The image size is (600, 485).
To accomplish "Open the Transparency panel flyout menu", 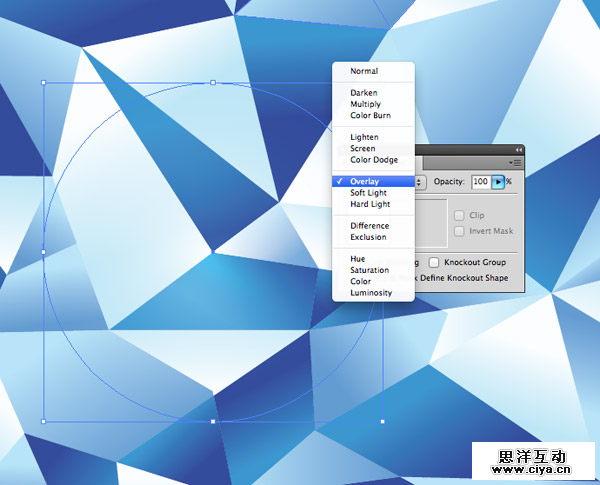I will tap(516, 162).
